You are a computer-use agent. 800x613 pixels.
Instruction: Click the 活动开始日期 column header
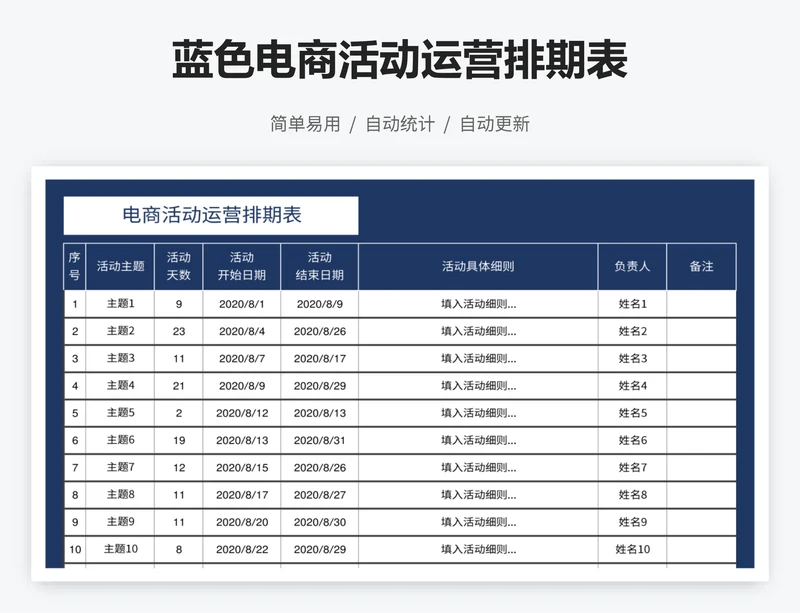(x=242, y=266)
